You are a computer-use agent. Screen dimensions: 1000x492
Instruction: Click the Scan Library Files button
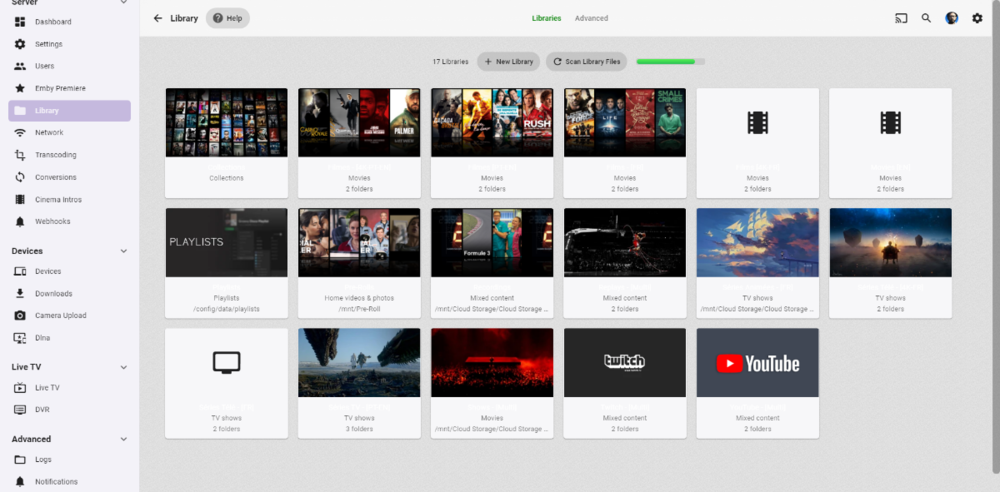pos(587,62)
